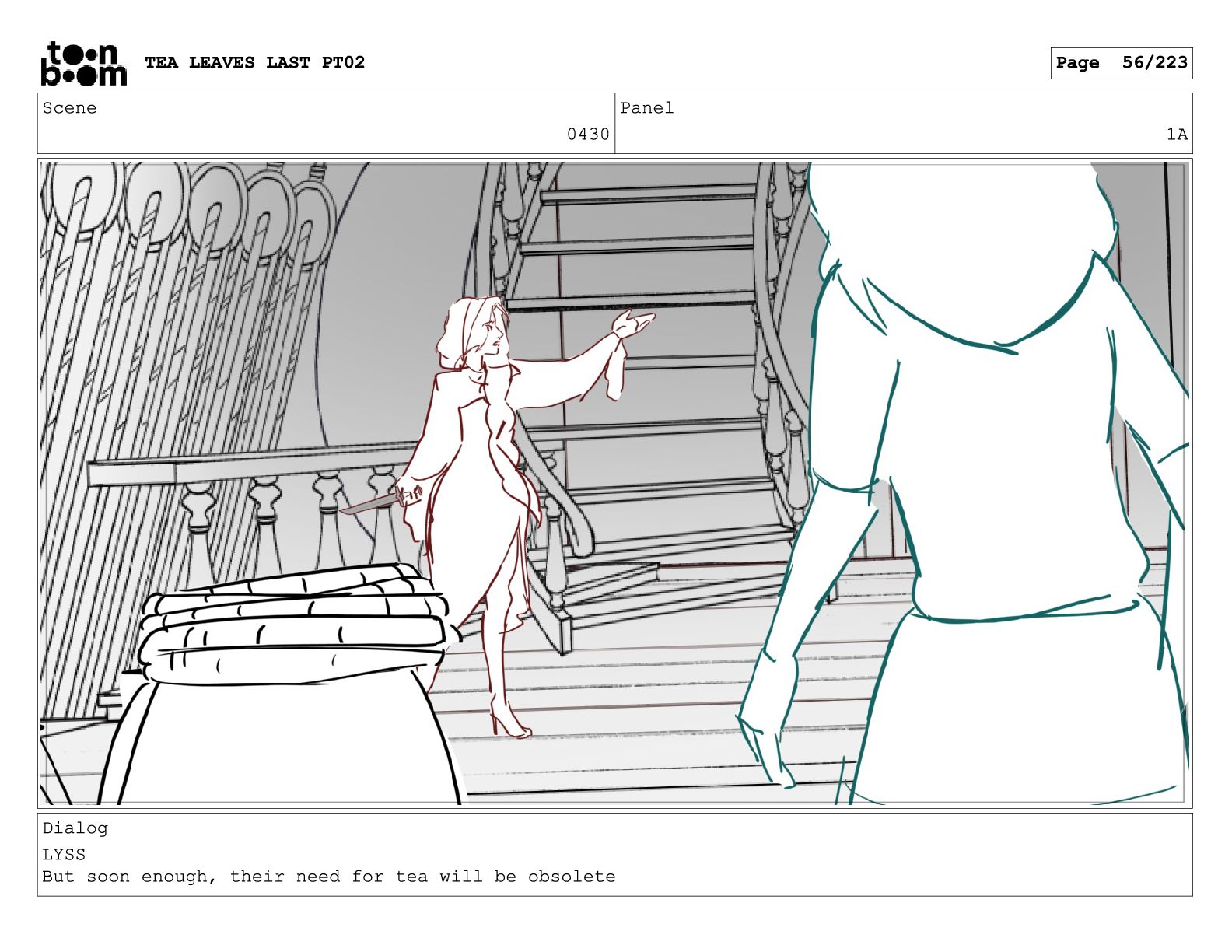The height and width of the screenshot is (952, 1232).
Task: Click the 'Page 56/223' page number box
Action: pos(1121,63)
